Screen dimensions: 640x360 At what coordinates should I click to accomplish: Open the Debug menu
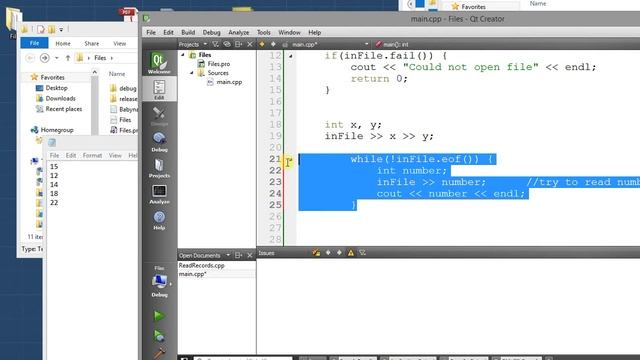(211, 32)
